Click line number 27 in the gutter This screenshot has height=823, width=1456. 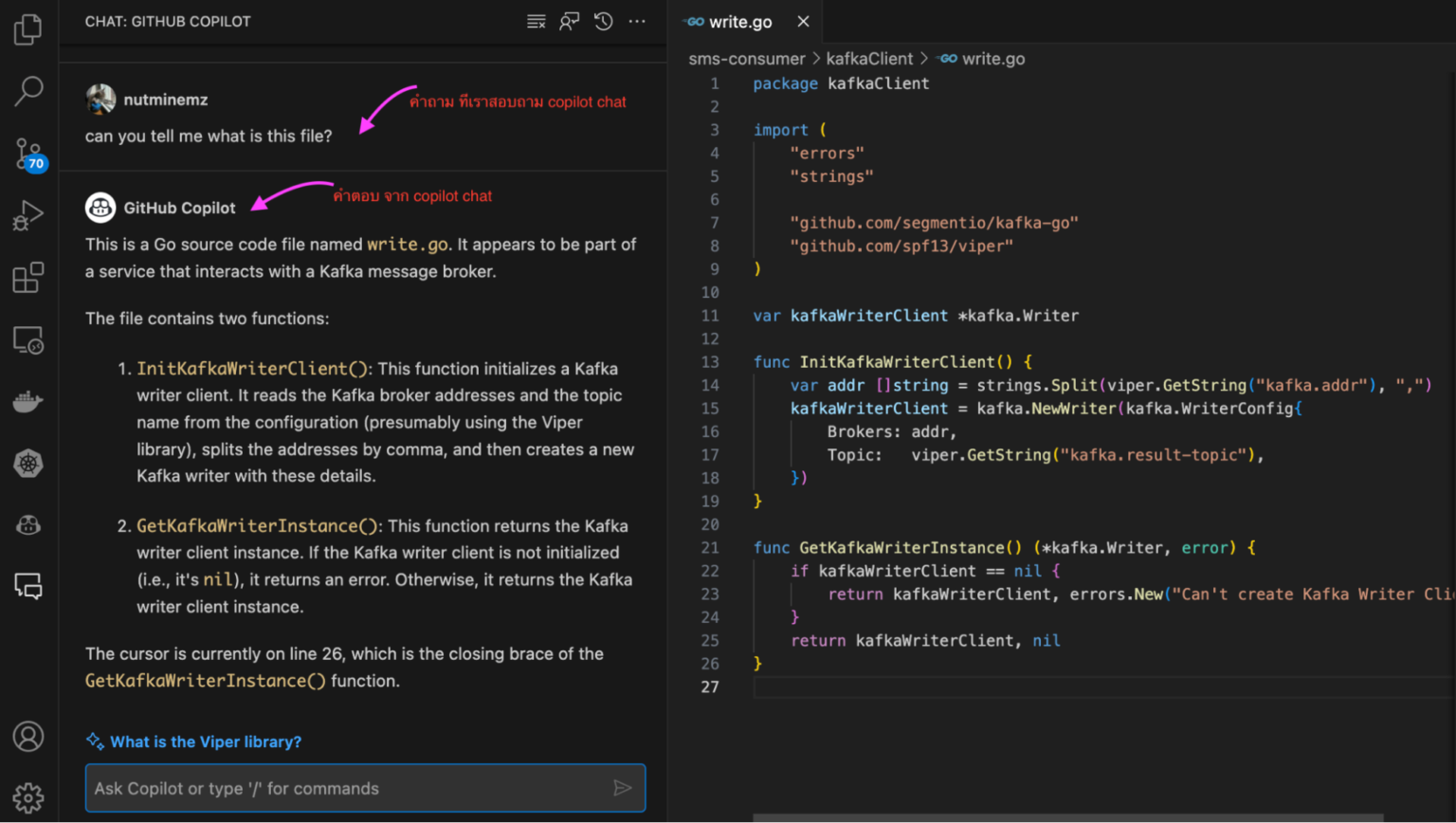(710, 687)
